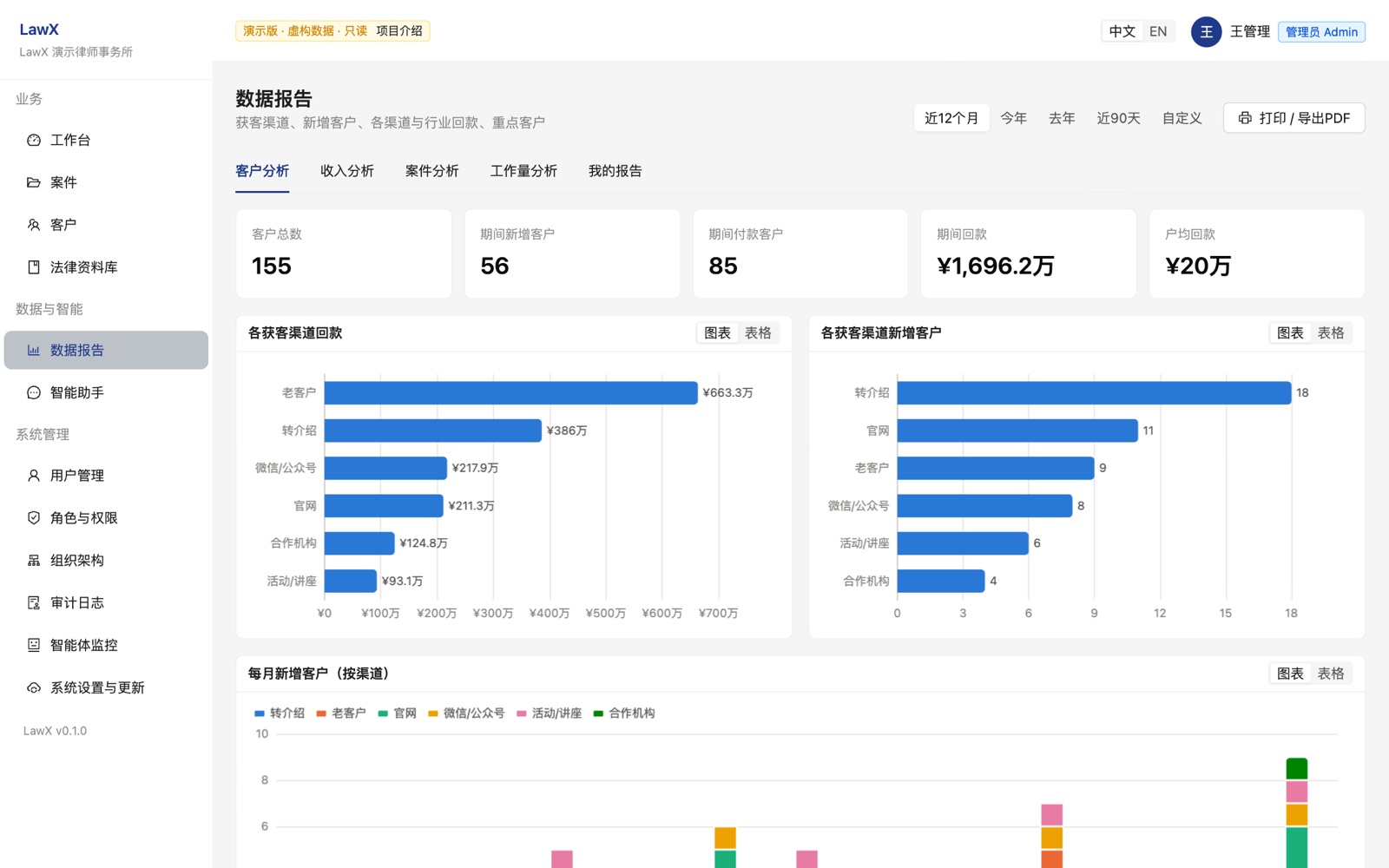Image resolution: width=1389 pixels, height=868 pixels.
Task: Toggle 活动/讲座 legend entry
Action: 550,713
